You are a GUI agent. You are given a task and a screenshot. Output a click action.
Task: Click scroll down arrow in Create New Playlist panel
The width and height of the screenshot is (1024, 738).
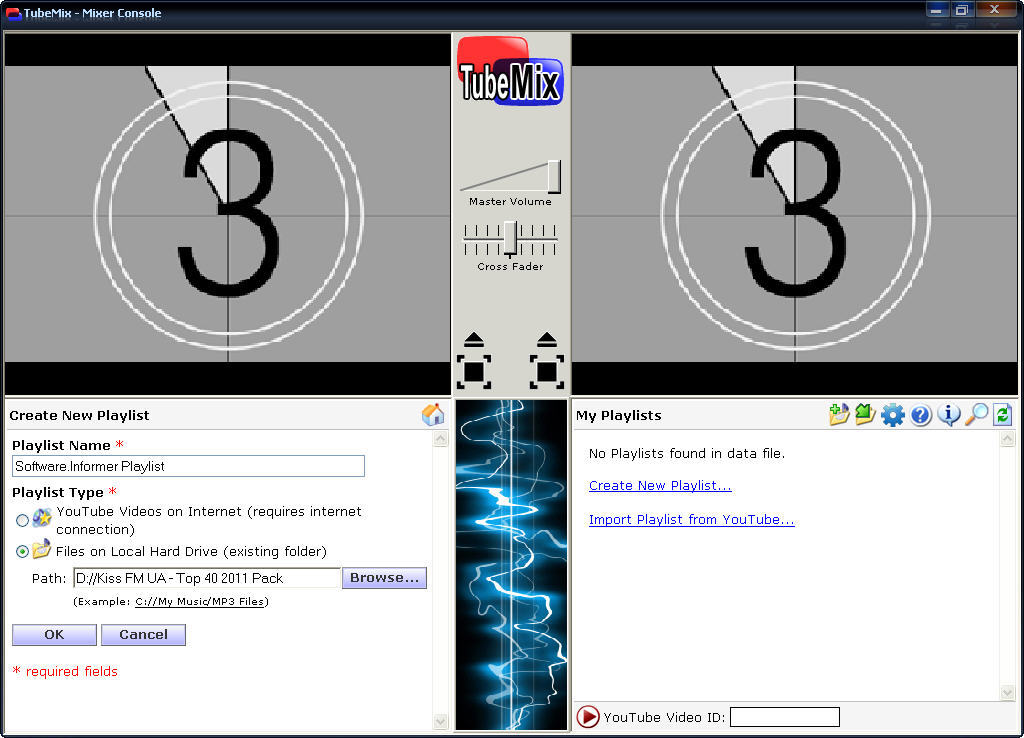point(441,722)
